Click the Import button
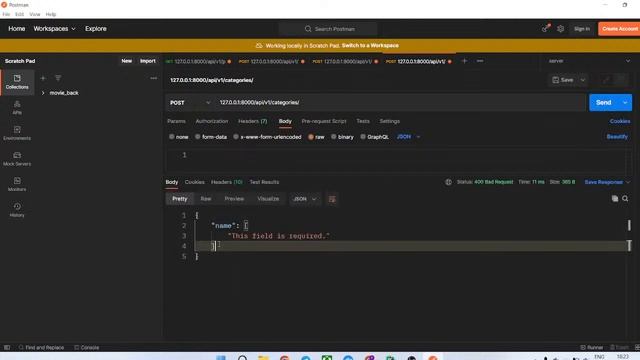The image size is (640, 360). pos(148,61)
